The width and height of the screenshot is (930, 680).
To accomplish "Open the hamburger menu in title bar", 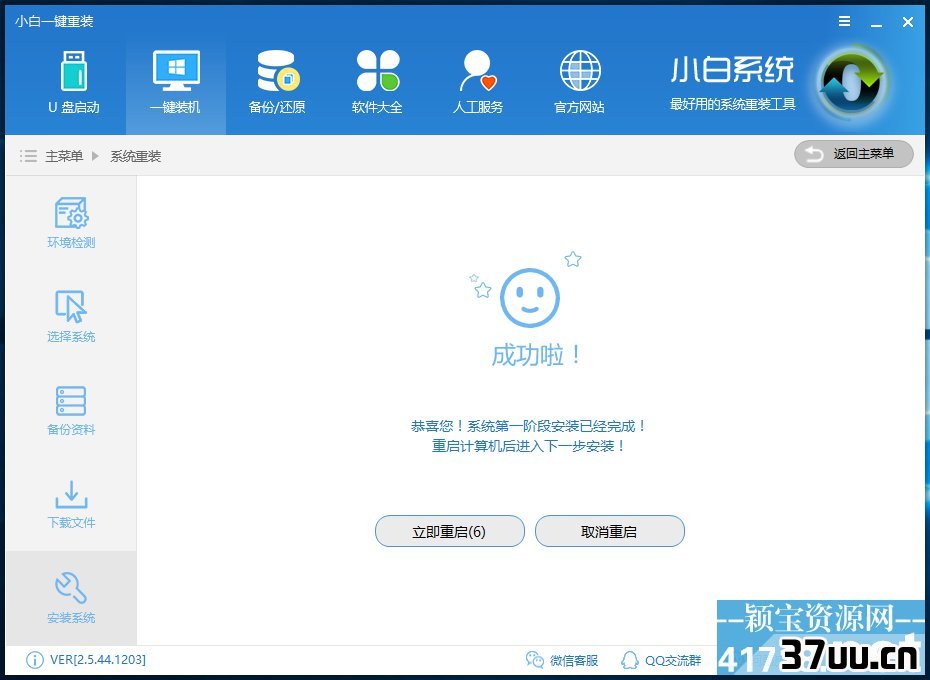I will coord(845,22).
